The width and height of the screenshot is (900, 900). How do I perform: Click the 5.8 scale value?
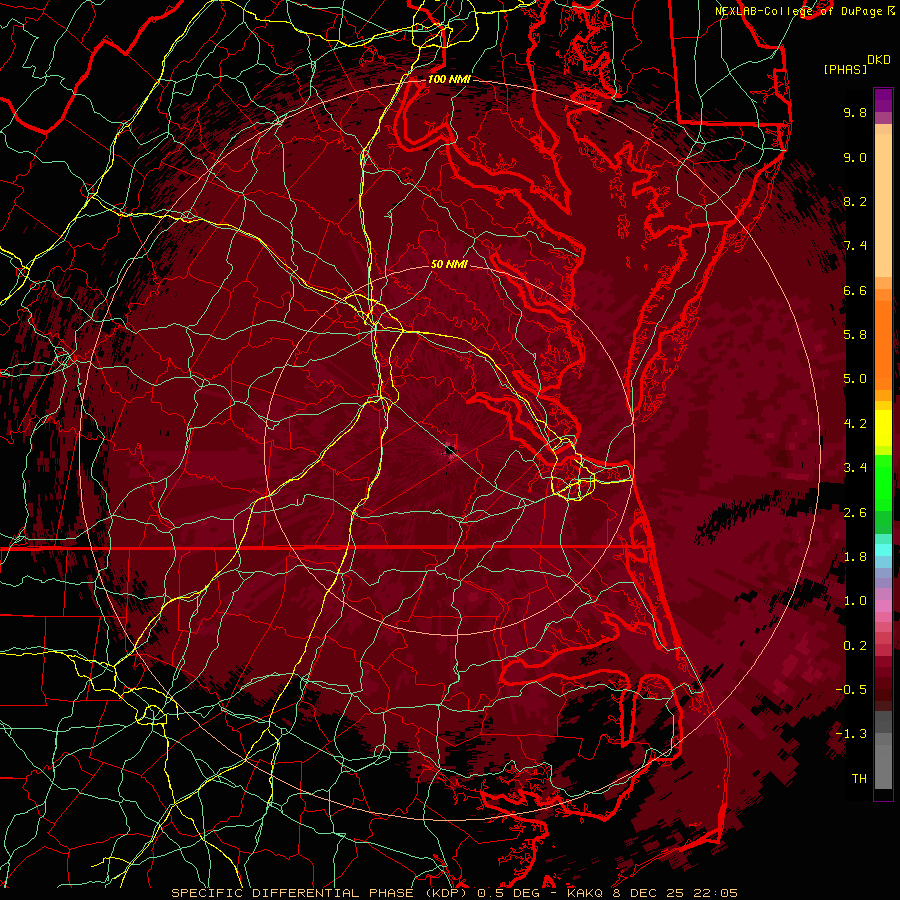pyautogui.click(x=855, y=335)
